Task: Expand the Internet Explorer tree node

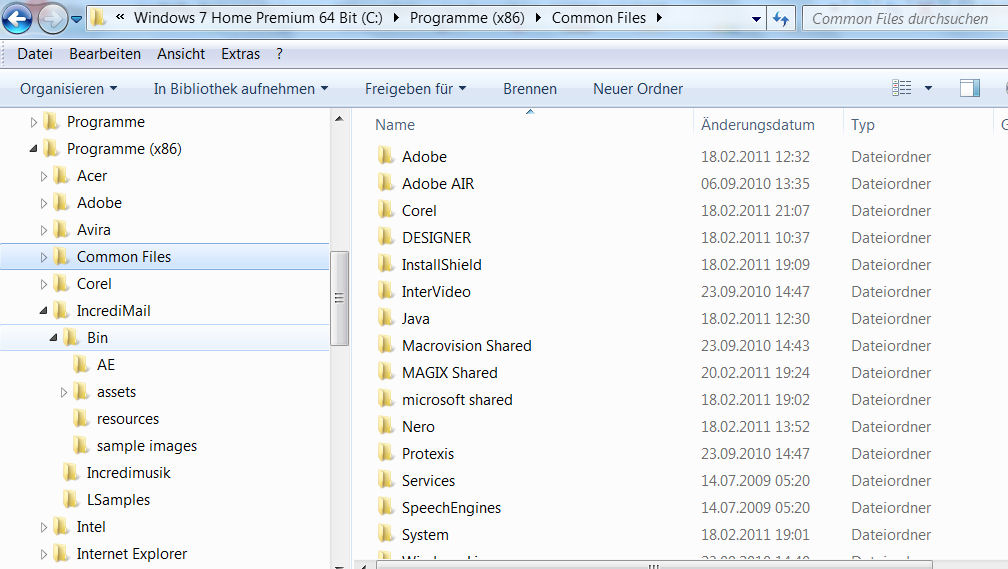Action: point(44,554)
